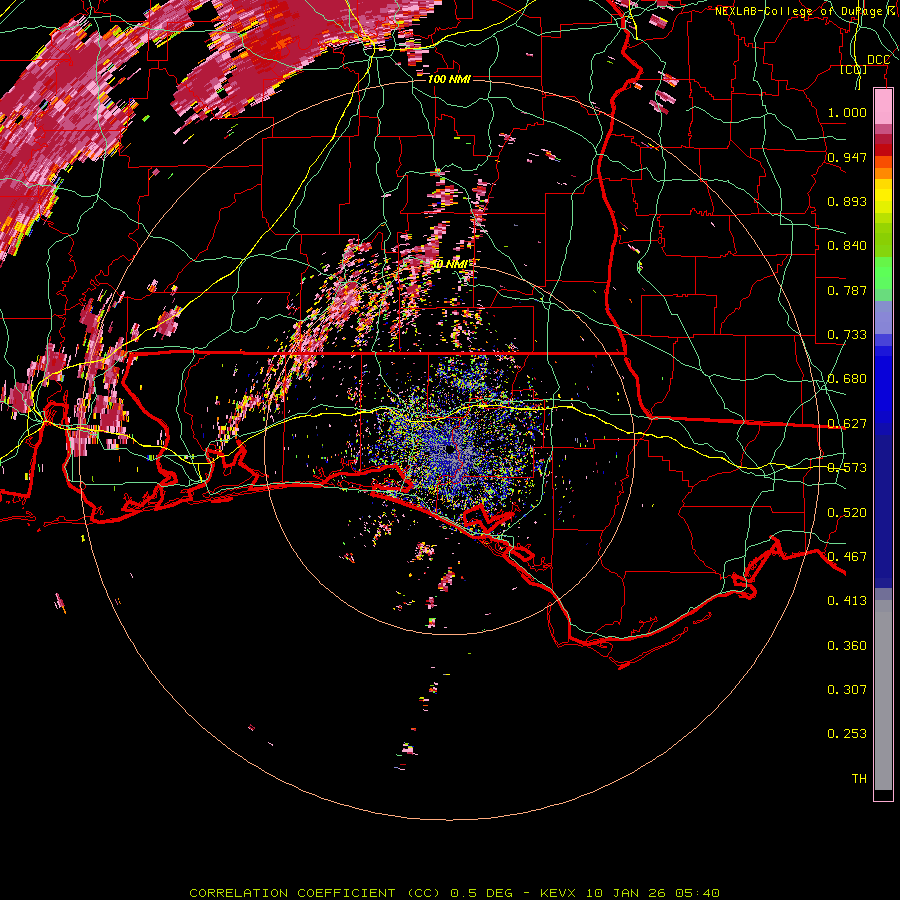Click the 1.000 value on the CC legend
The height and width of the screenshot is (900, 900).
[847, 112]
